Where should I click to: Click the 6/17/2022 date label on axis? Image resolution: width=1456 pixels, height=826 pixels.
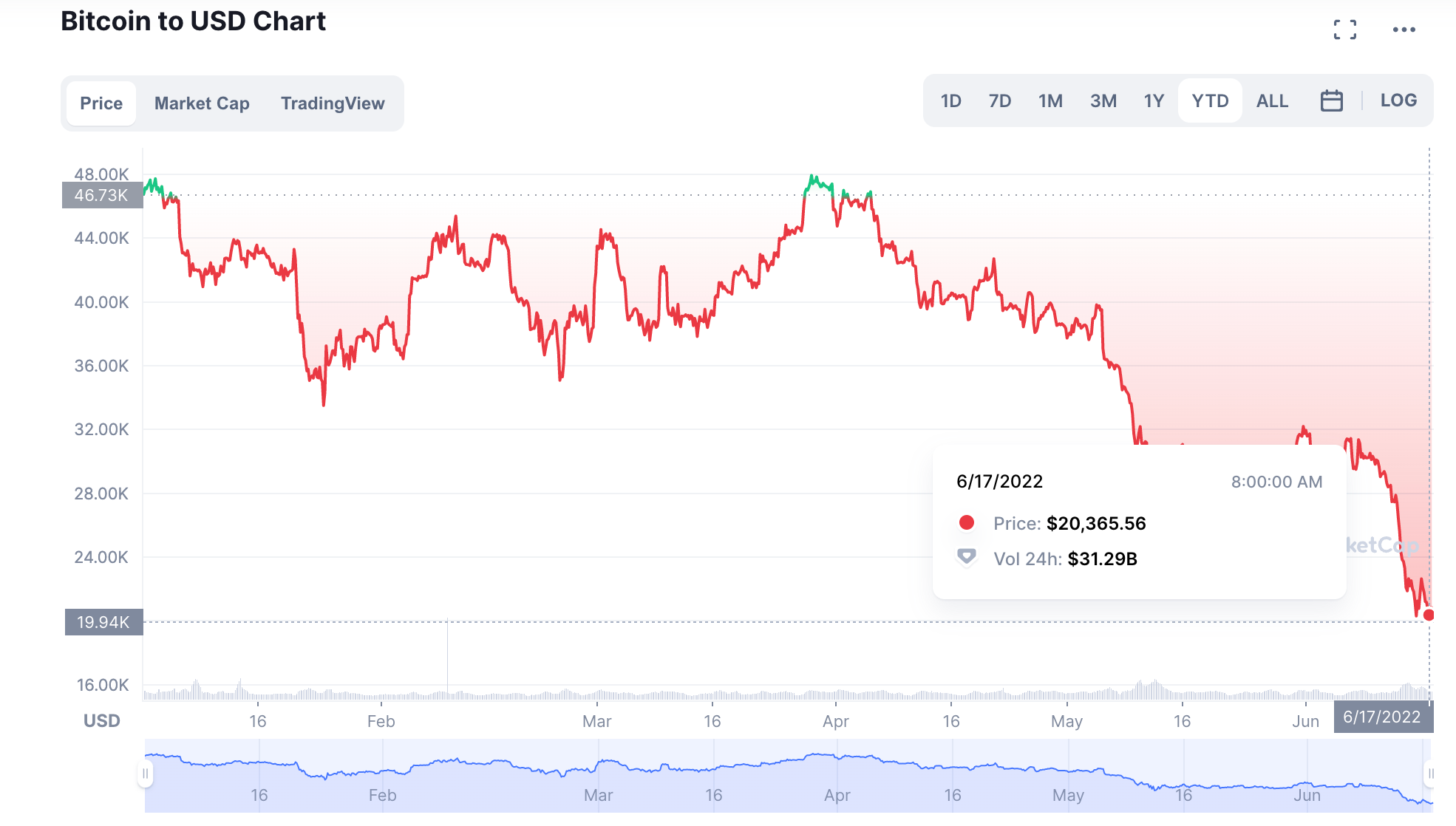click(1383, 717)
